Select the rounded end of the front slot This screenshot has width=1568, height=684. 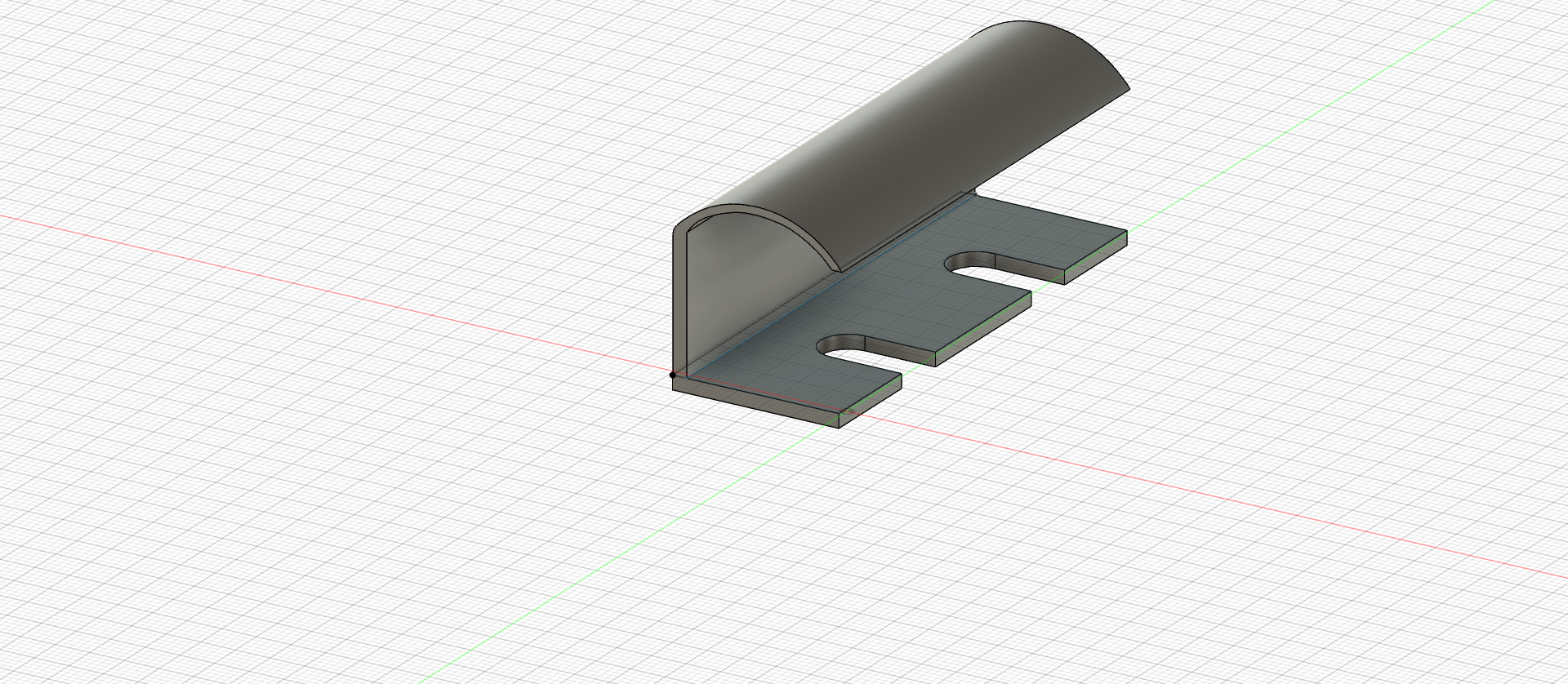835,347
